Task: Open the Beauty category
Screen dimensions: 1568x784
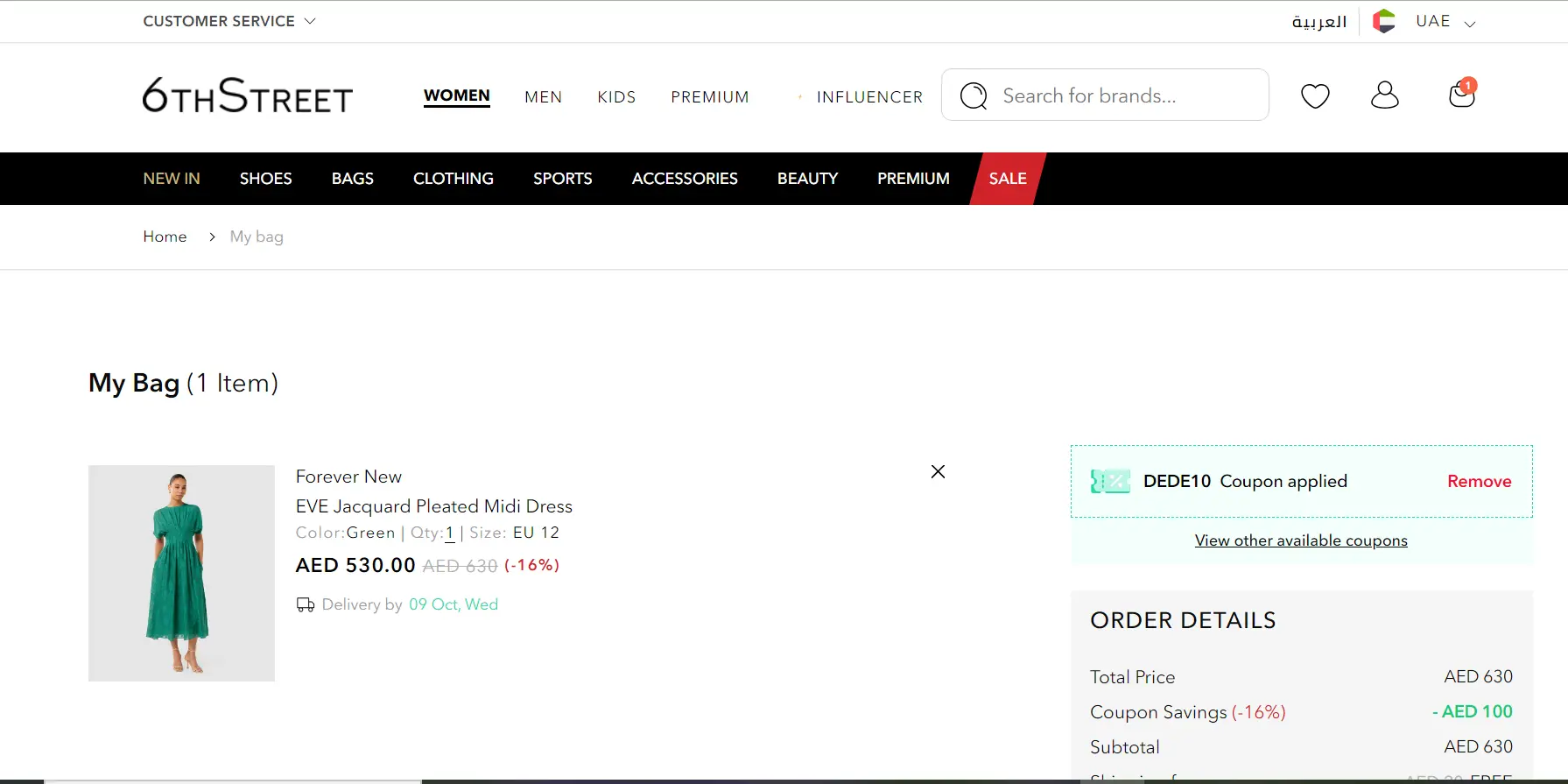Action: [x=807, y=179]
